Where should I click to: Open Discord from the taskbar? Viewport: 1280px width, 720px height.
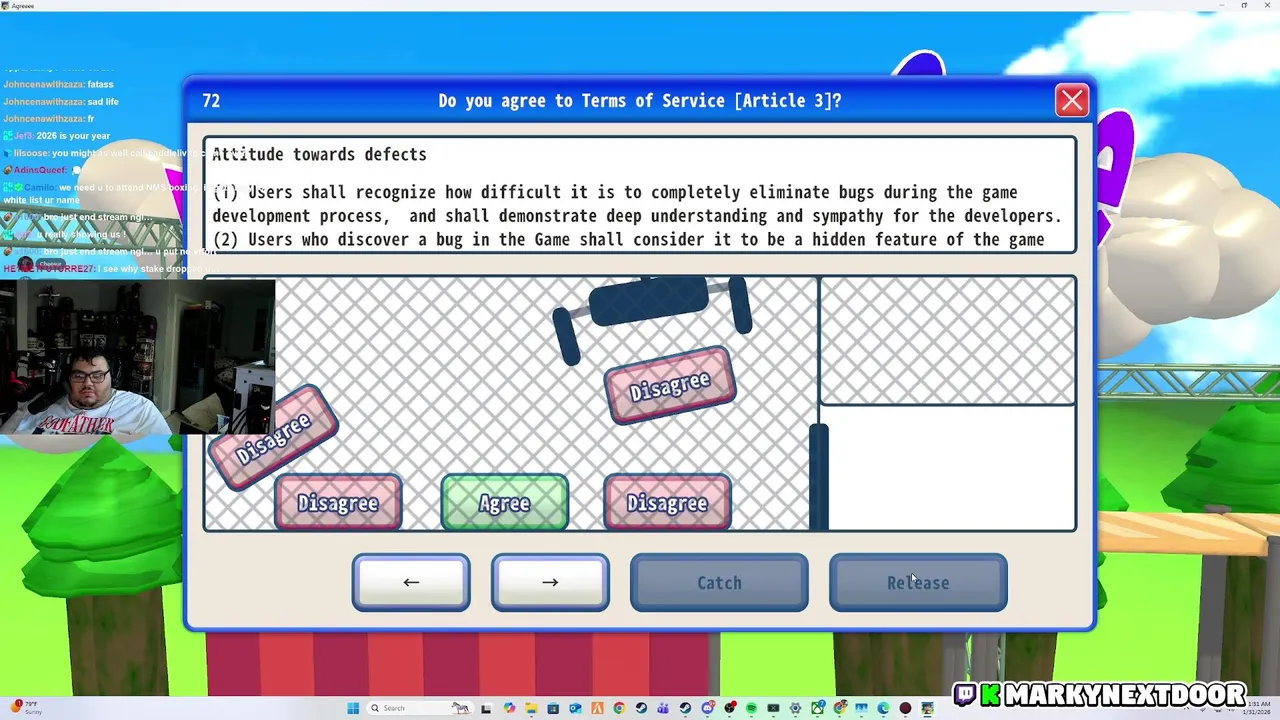click(708, 708)
